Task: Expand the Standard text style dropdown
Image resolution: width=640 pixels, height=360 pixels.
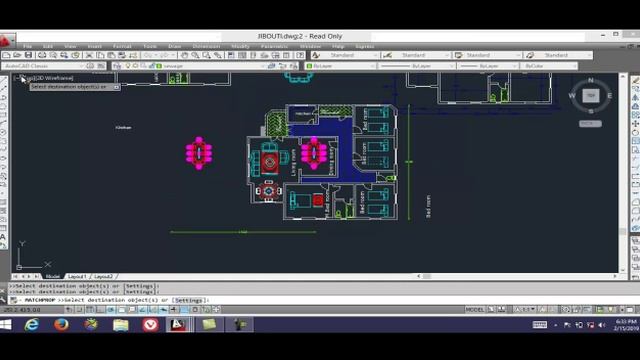Action: coord(376,55)
